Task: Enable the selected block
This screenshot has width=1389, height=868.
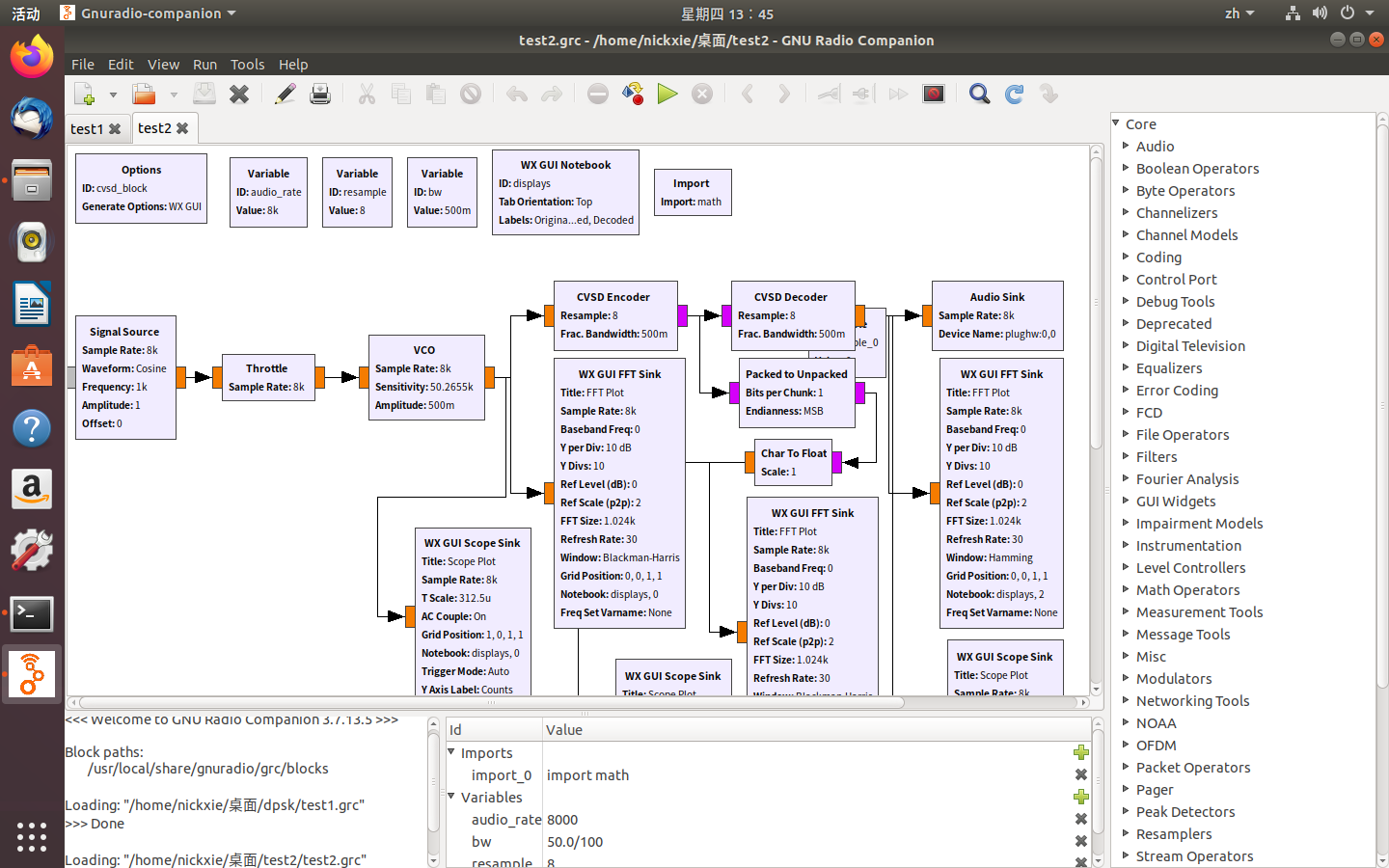Action: pos(830,94)
